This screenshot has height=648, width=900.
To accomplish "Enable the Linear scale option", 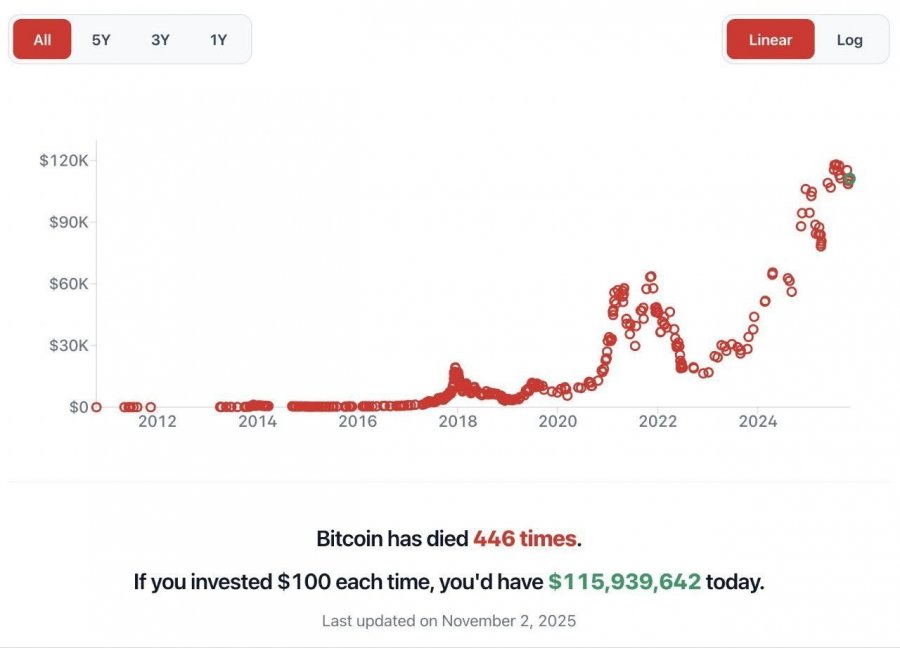I will coord(770,40).
